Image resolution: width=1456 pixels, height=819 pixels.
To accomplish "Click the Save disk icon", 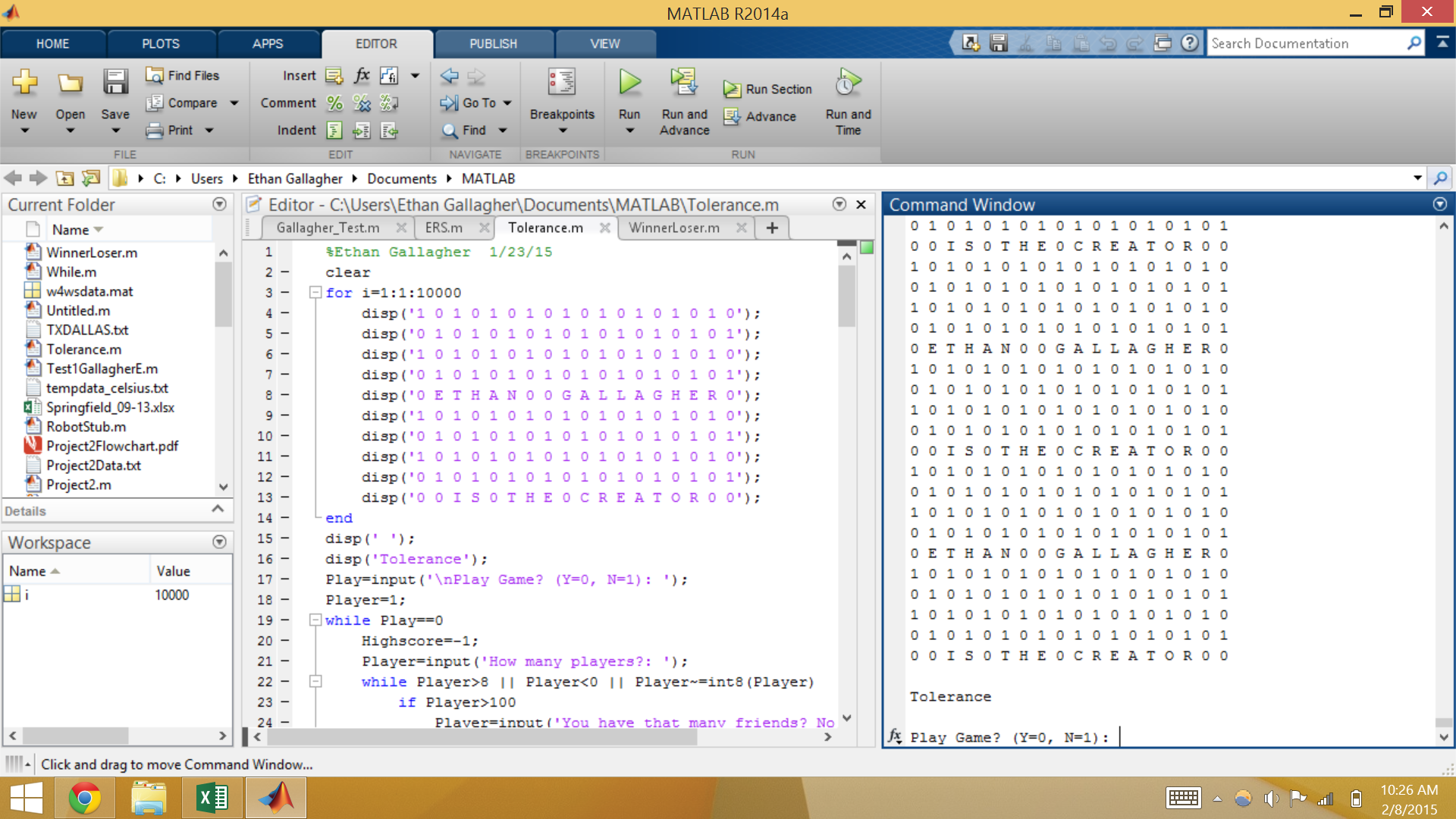I will click(x=115, y=83).
